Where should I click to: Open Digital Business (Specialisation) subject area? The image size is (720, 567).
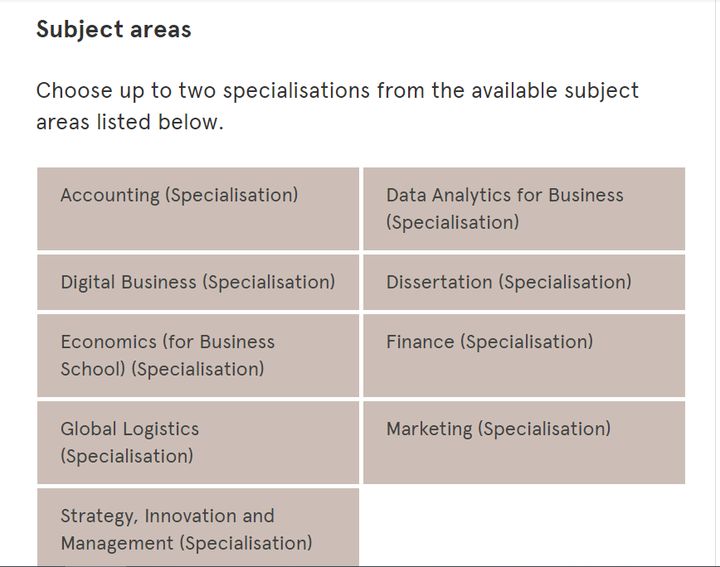pyautogui.click(x=198, y=282)
